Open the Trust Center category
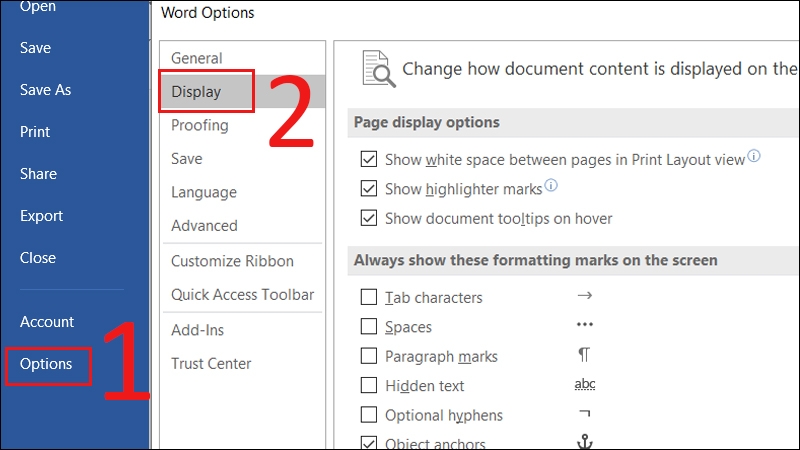This screenshot has width=800, height=450. pyautogui.click(x=211, y=364)
